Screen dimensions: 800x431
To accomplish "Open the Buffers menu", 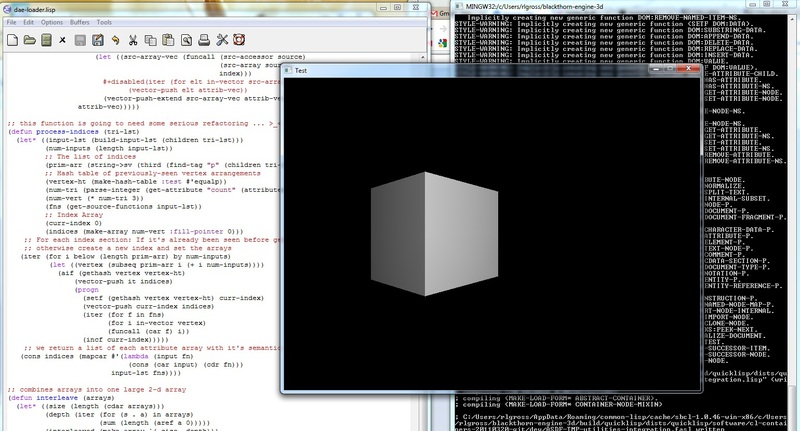I will 80,22.
